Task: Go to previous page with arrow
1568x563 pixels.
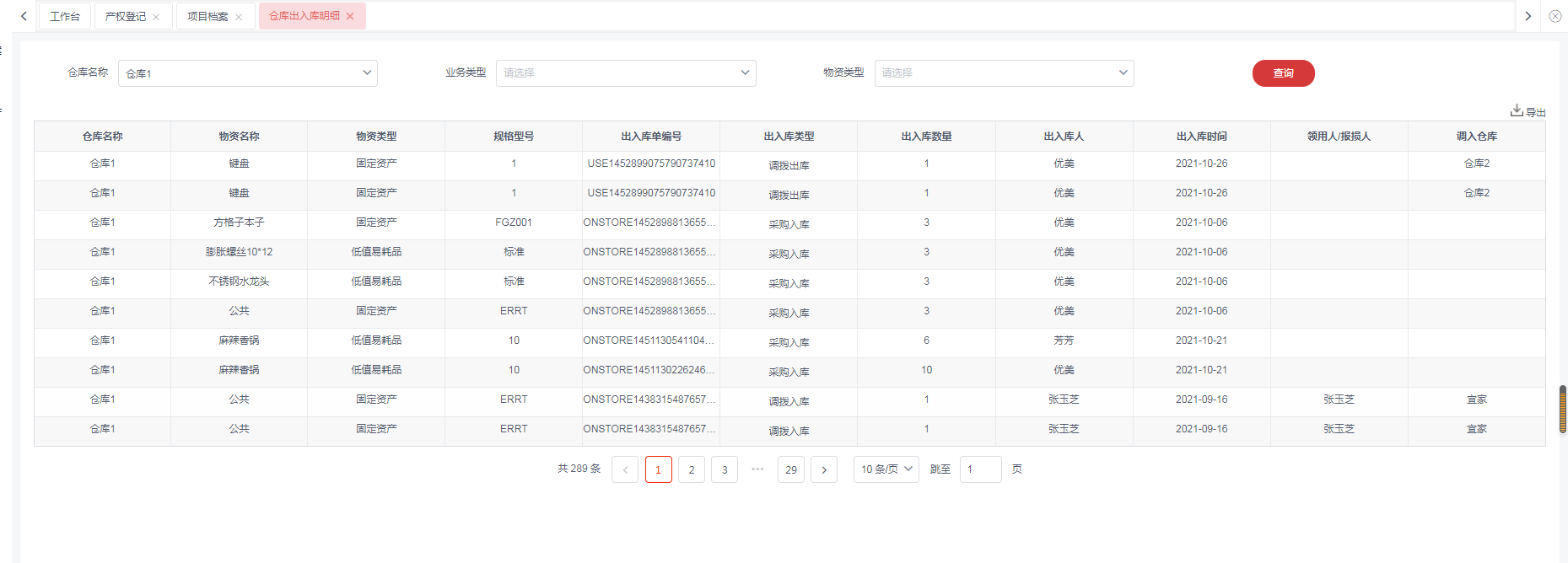Action: coord(625,469)
